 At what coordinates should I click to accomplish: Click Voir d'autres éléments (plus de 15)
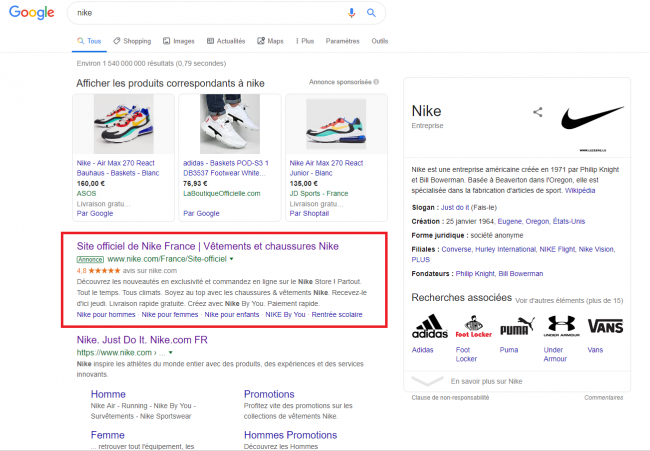569,301
